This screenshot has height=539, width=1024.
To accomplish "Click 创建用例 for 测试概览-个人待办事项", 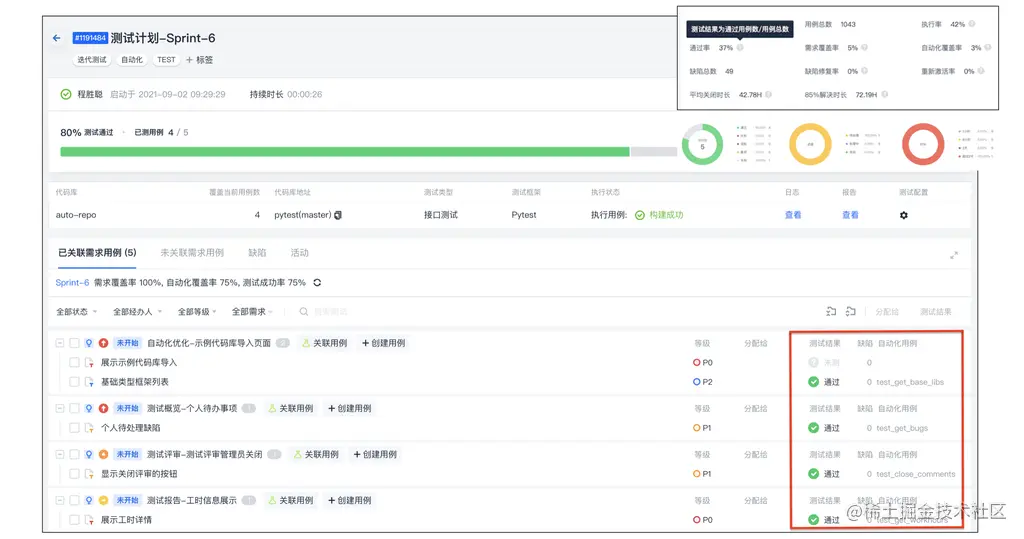I will point(349,408).
